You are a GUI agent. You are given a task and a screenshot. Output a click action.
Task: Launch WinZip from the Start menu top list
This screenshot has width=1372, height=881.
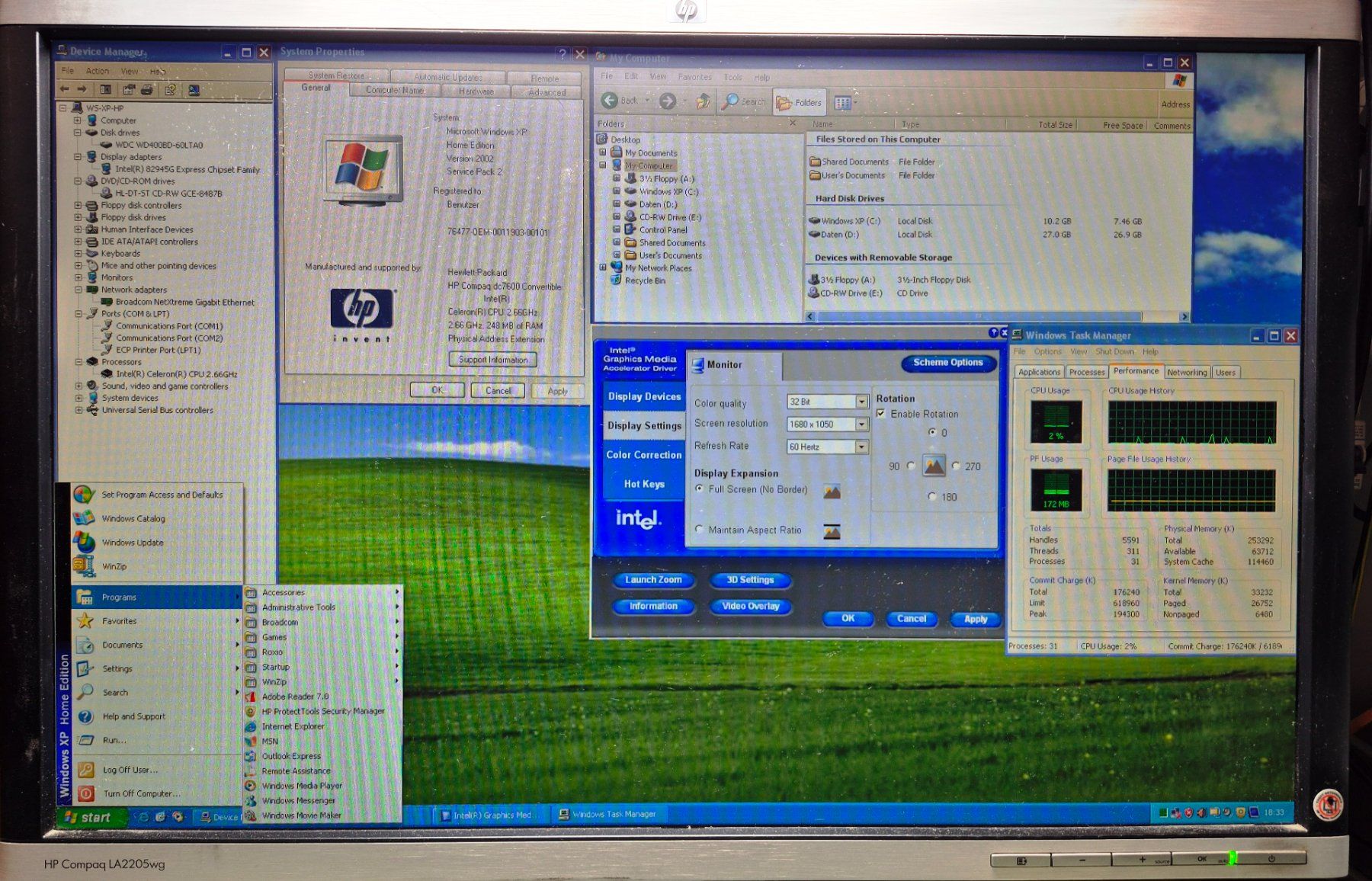point(114,566)
